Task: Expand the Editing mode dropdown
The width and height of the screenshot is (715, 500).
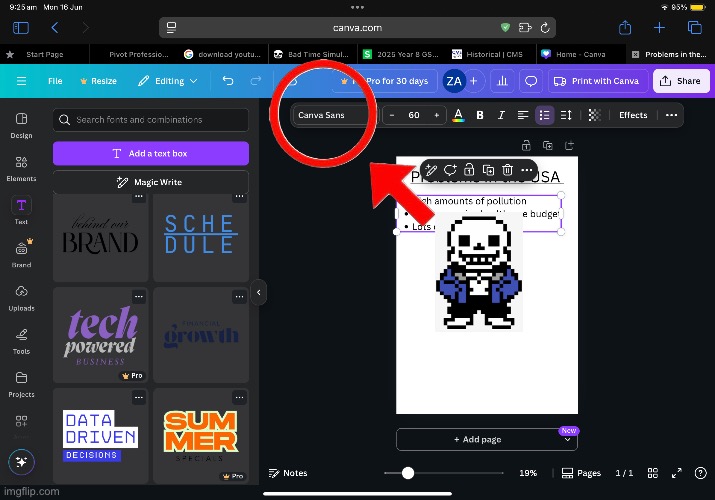Action: coord(168,81)
